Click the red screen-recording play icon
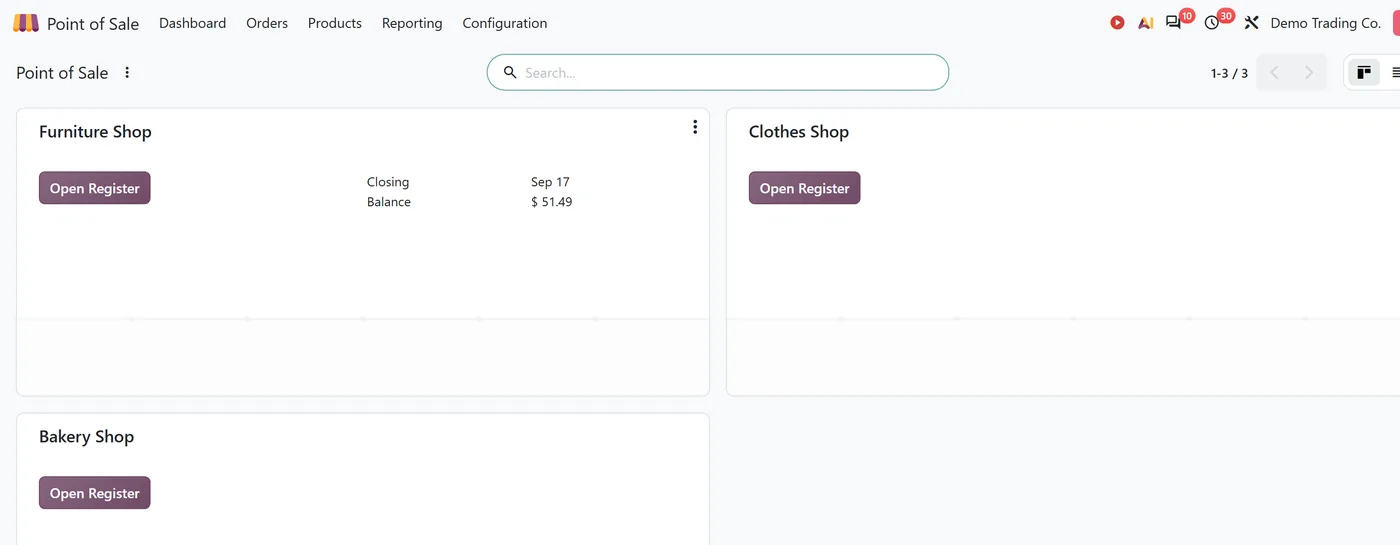 (1117, 23)
